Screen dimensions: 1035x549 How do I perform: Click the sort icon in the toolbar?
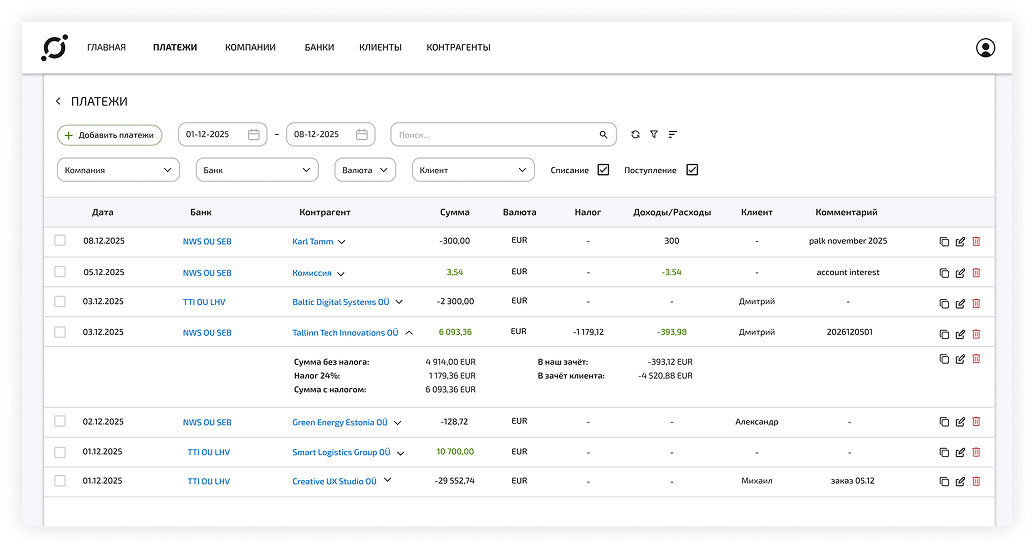[x=673, y=134]
